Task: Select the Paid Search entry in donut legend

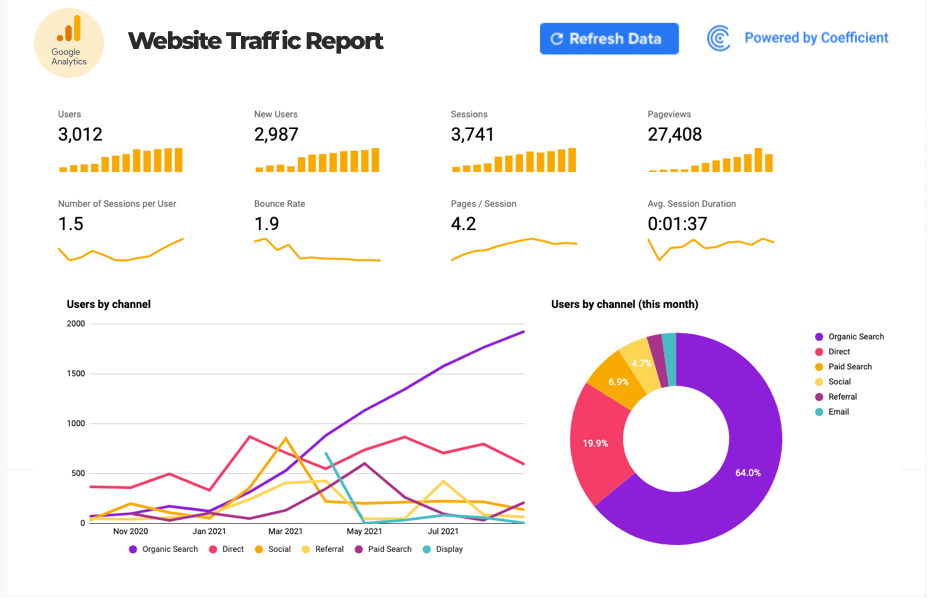Action: pos(849,367)
